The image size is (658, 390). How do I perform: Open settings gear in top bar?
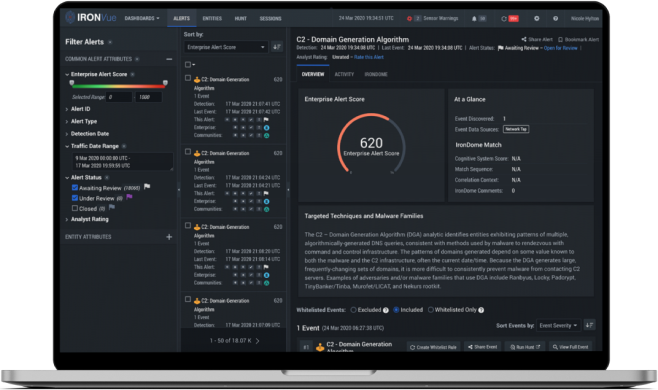536,18
